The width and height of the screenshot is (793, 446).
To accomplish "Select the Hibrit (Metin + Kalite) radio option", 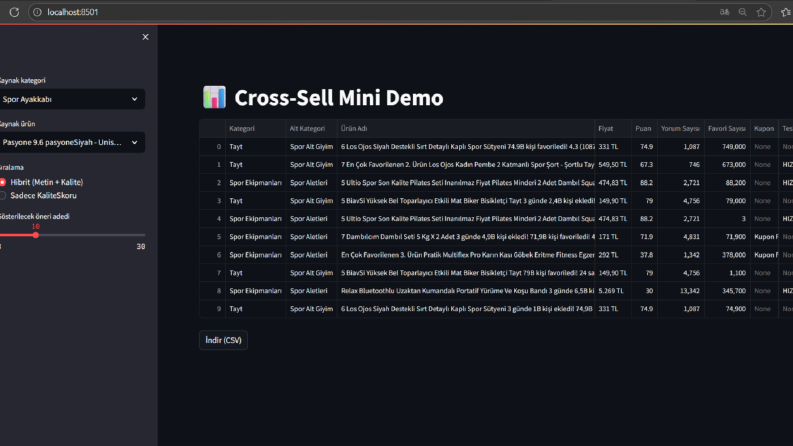I will click(x=42, y=182).
